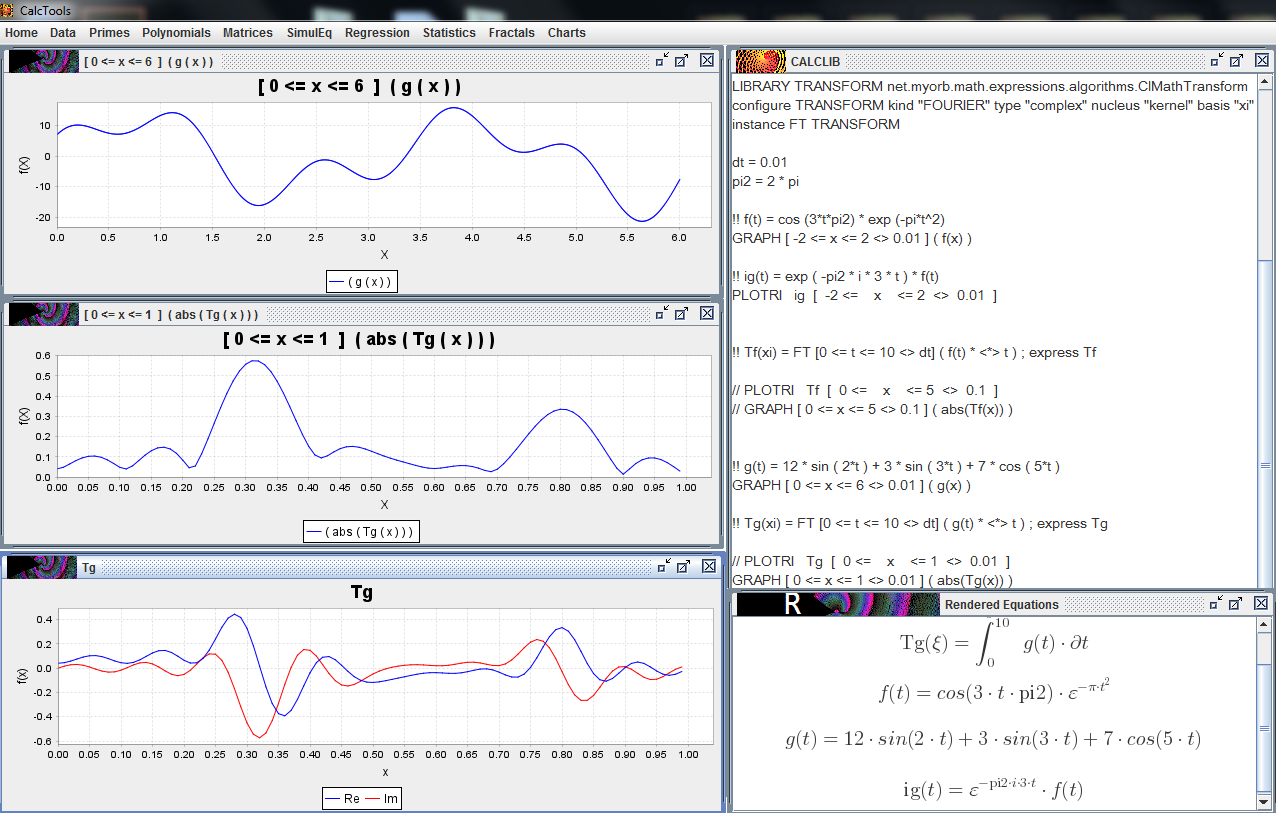Open the Regression menu
Screen dimensions: 1276x813
[x=377, y=33]
